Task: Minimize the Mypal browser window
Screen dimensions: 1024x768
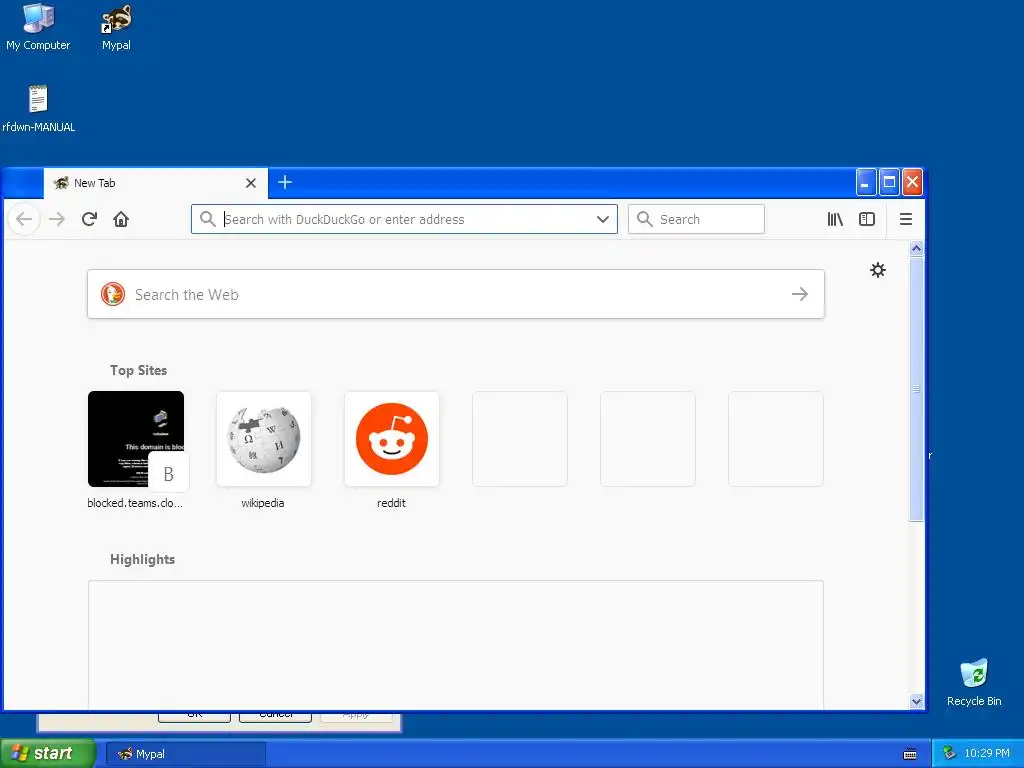Action: (865, 182)
